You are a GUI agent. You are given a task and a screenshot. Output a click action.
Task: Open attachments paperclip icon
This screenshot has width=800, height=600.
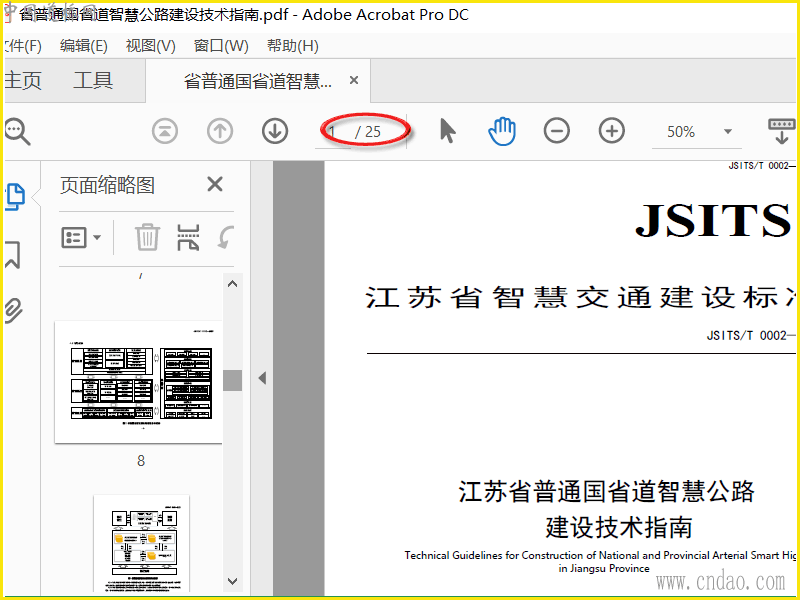(14, 310)
